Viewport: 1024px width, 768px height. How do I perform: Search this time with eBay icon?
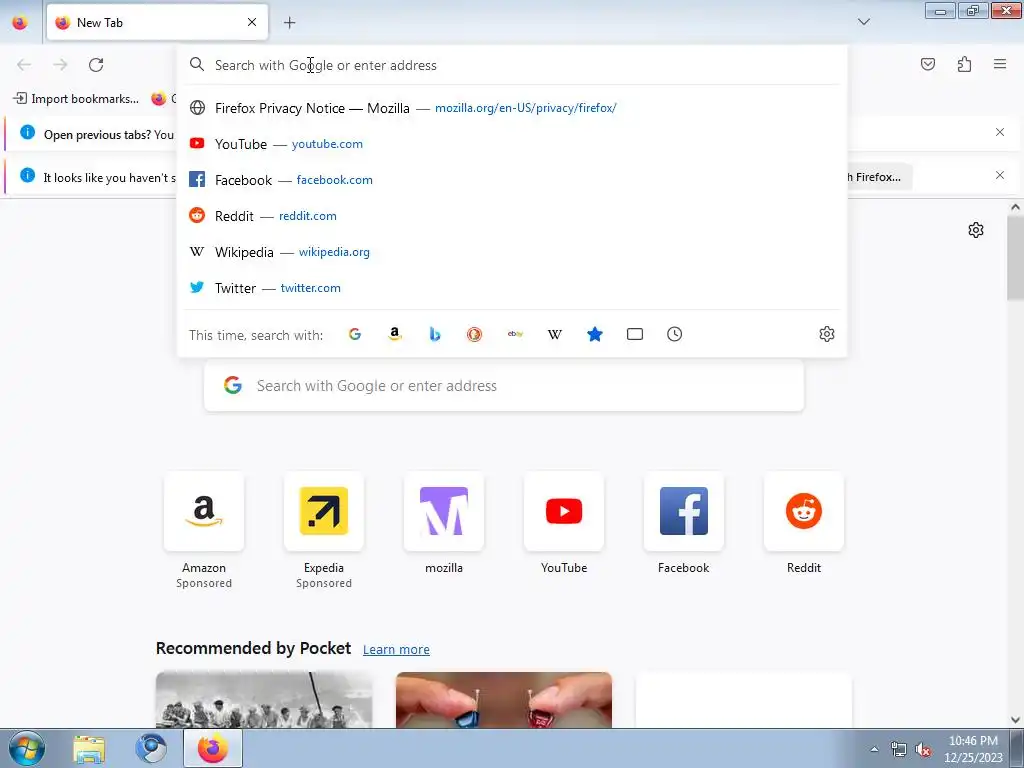point(515,334)
